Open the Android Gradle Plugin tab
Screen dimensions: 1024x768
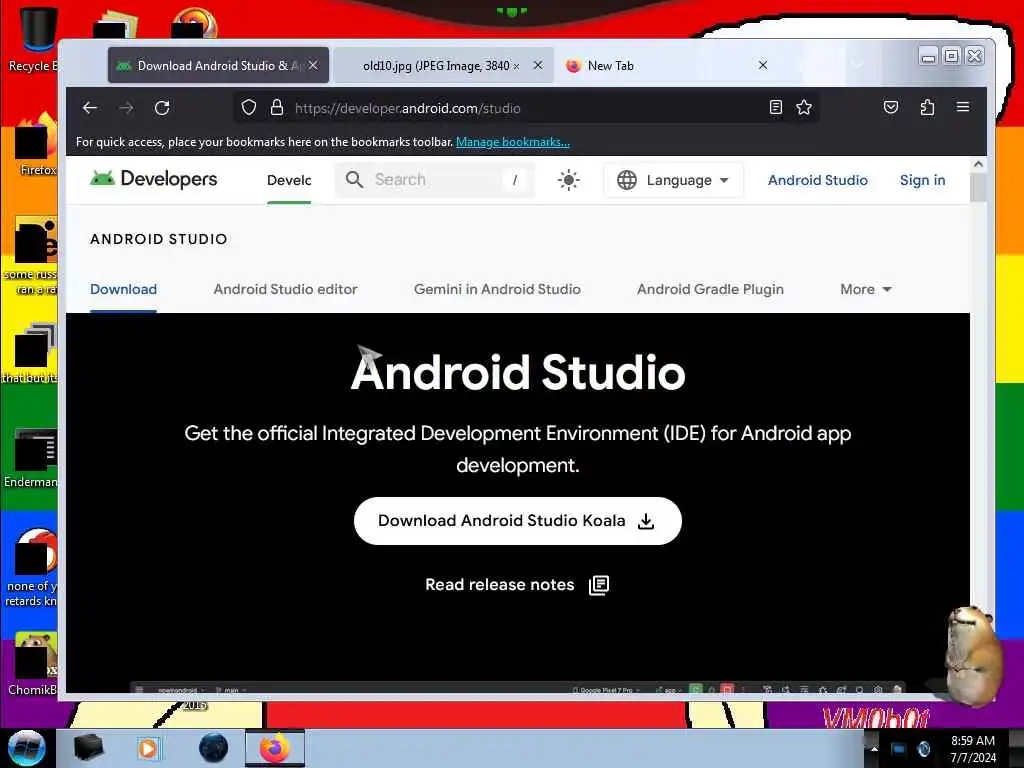(711, 289)
